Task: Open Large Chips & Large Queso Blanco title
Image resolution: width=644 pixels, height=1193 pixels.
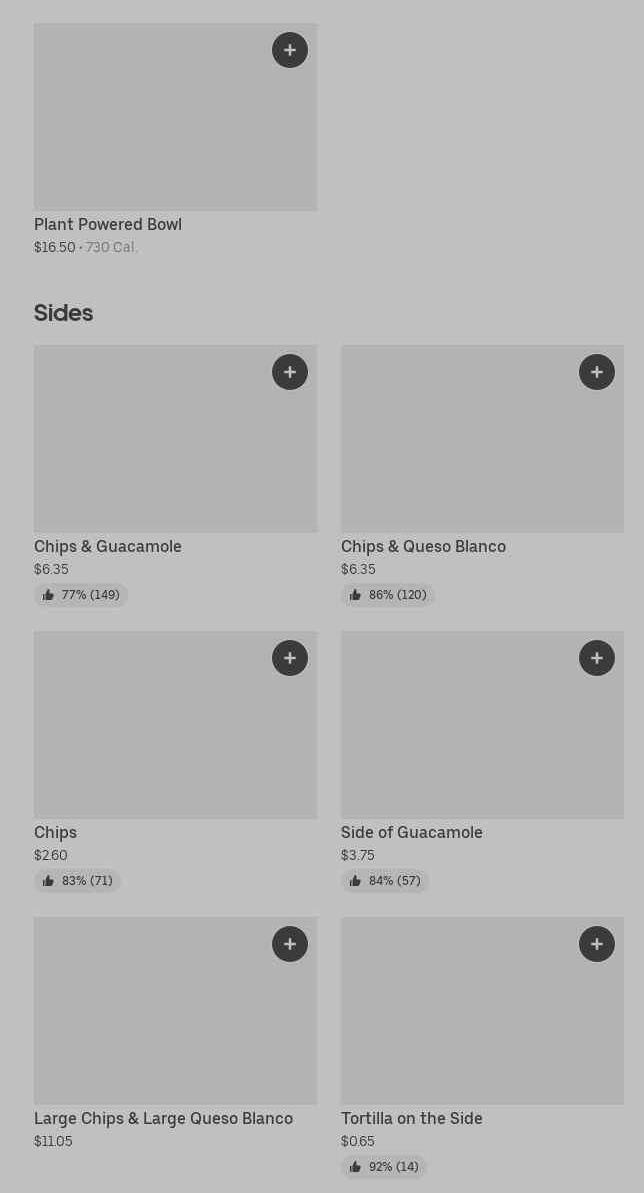Action: (163, 1119)
